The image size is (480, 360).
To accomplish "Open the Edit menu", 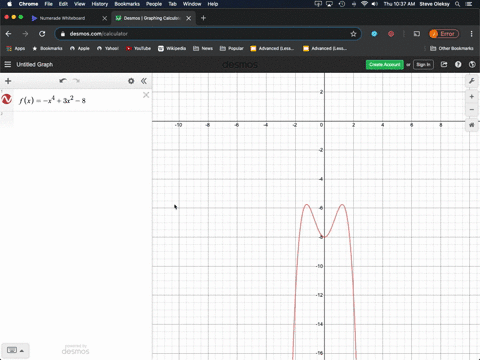I will 63,4.
